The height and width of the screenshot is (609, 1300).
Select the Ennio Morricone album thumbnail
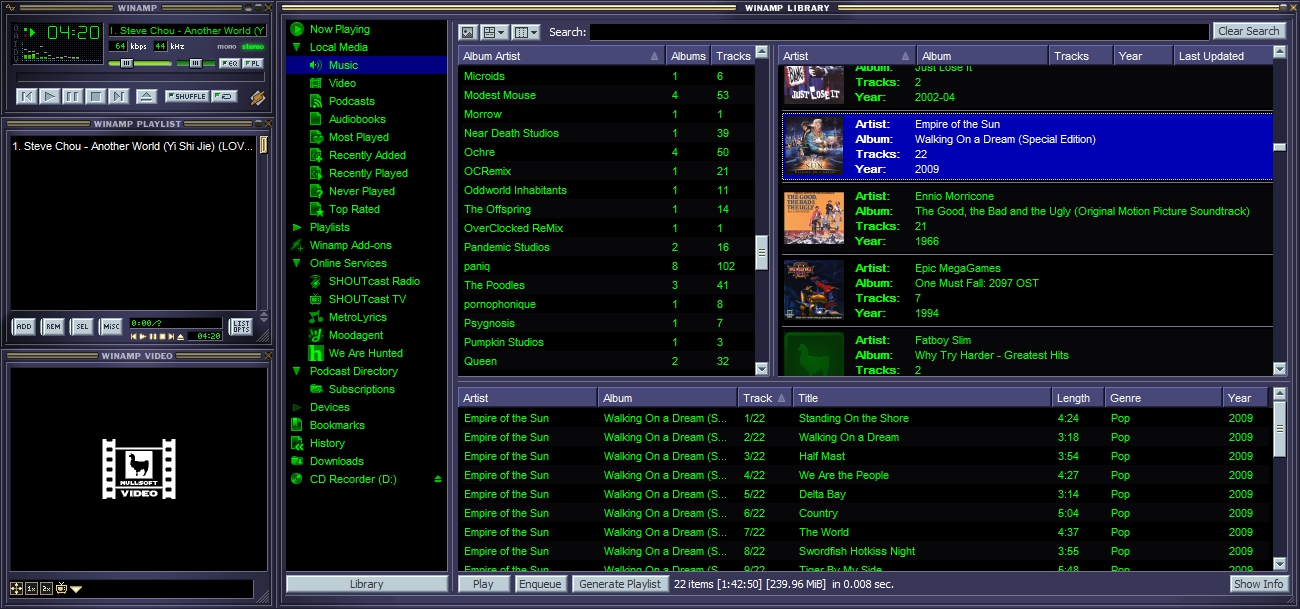point(814,218)
